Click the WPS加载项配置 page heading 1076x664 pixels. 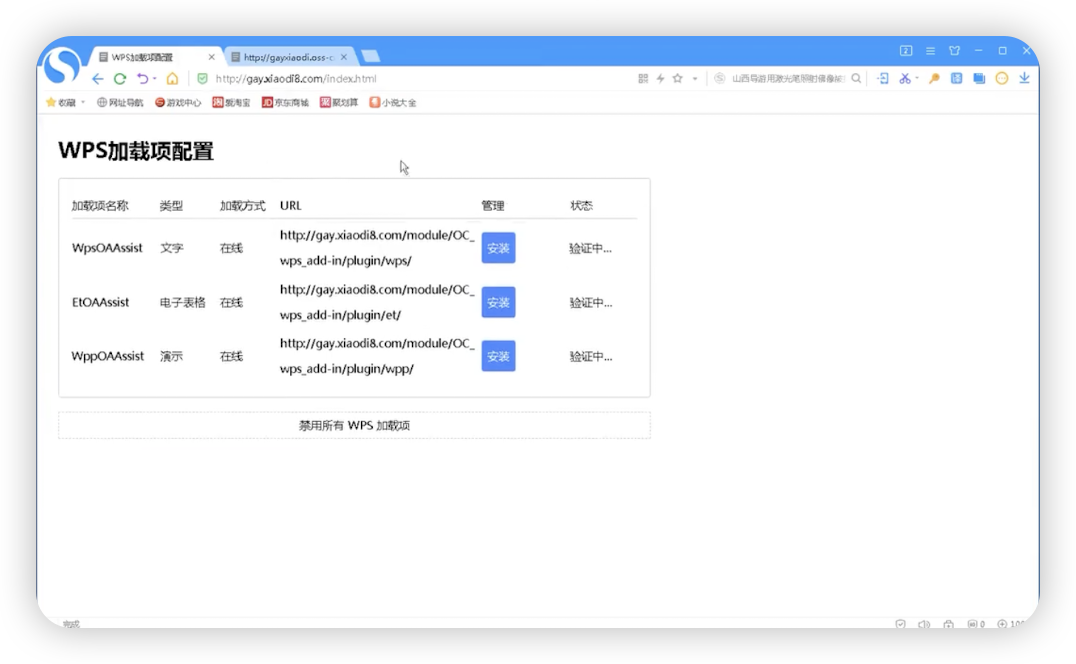coord(136,151)
